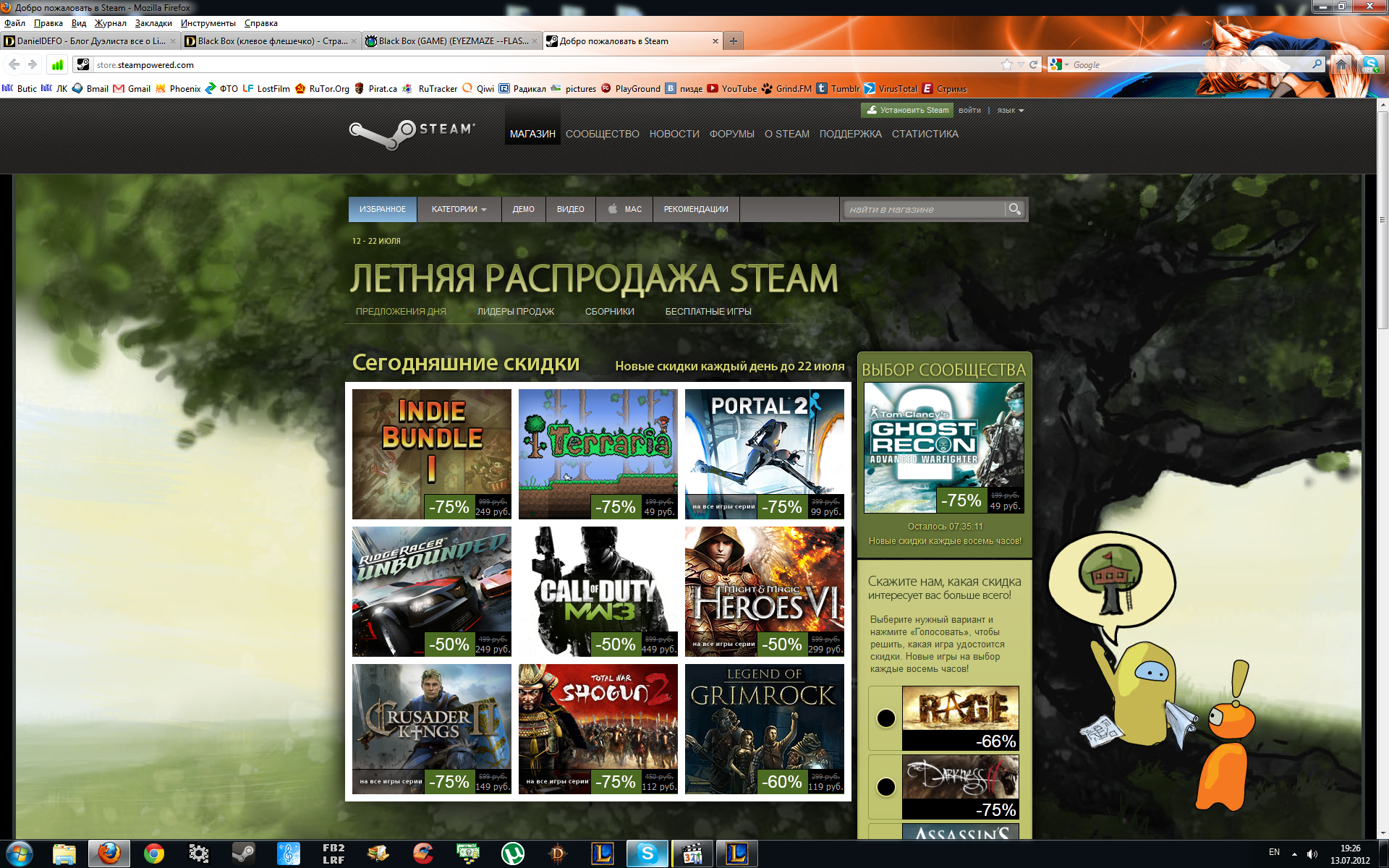Open Windows Explorer folder on the taskbar
The image size is (1389, 868).
(64, 854)
